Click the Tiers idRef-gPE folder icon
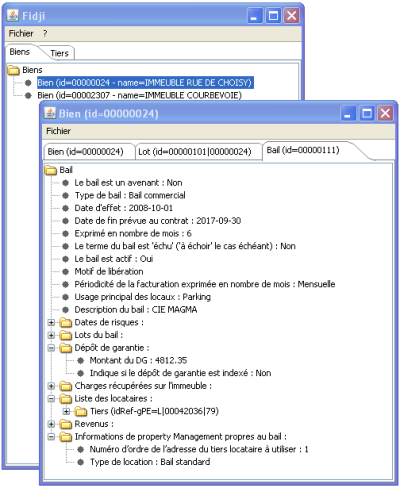This screenshot has height=488, width=400. pos(81,412)
